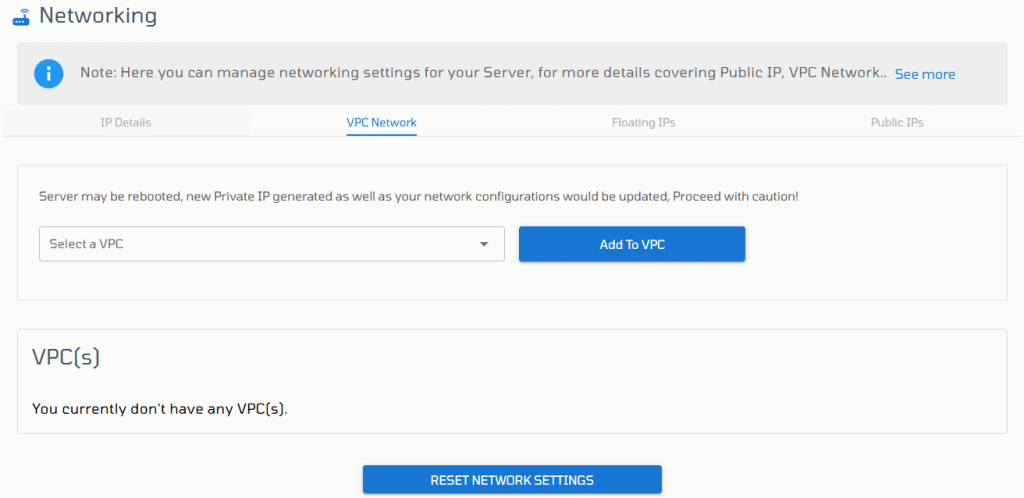The width and height of the screenshot is (1024, 498).
Task: Open the See more link
Action: point(925,74)
